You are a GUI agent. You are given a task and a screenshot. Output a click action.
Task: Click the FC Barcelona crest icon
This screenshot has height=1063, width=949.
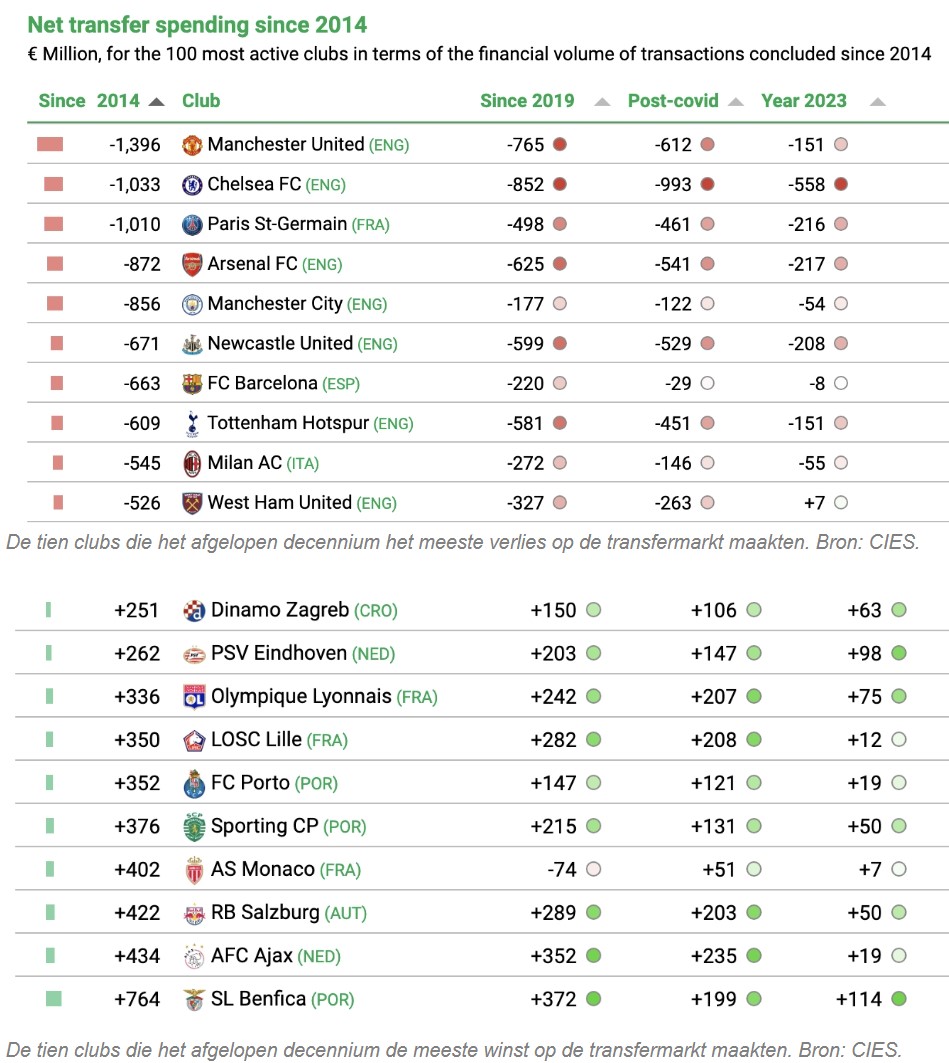192,384
